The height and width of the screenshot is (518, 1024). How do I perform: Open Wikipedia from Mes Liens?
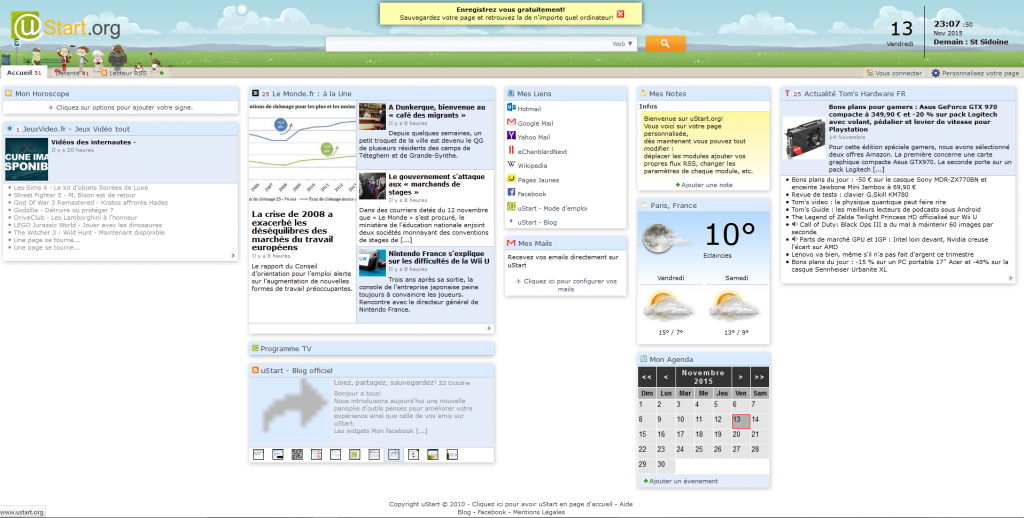coord(532,165)
